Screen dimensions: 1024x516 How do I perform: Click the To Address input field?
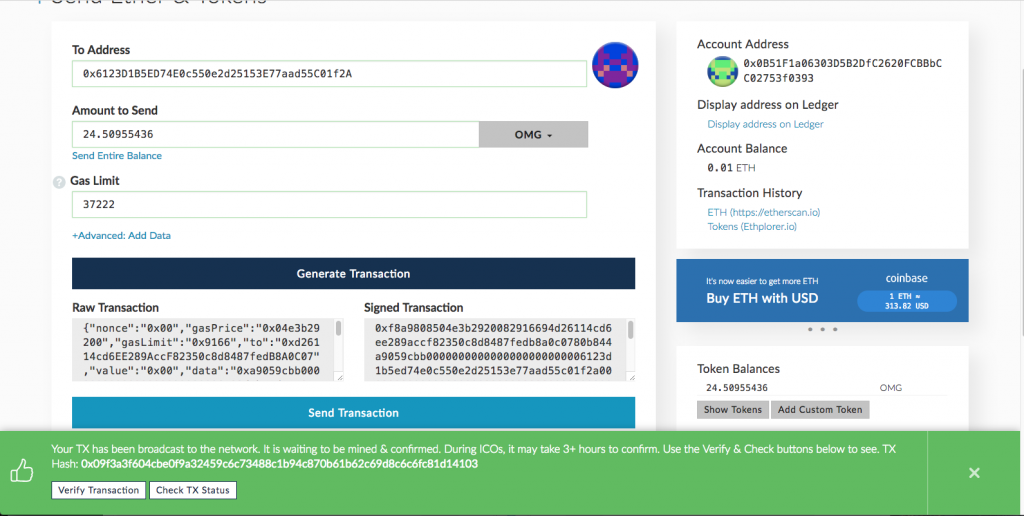(328, 74)
